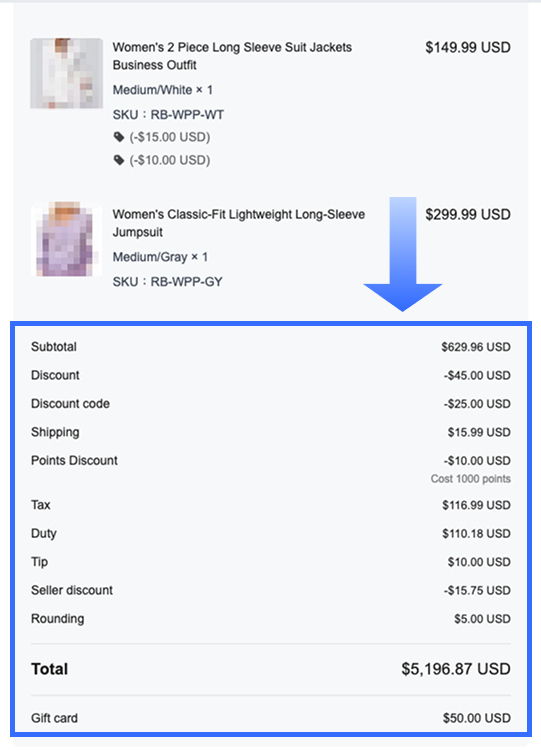Image resolution: width=541 pixels, height=750 pixels.
Task: Click the white suit jacket product thumbnail
Action: tap(66, 73)
